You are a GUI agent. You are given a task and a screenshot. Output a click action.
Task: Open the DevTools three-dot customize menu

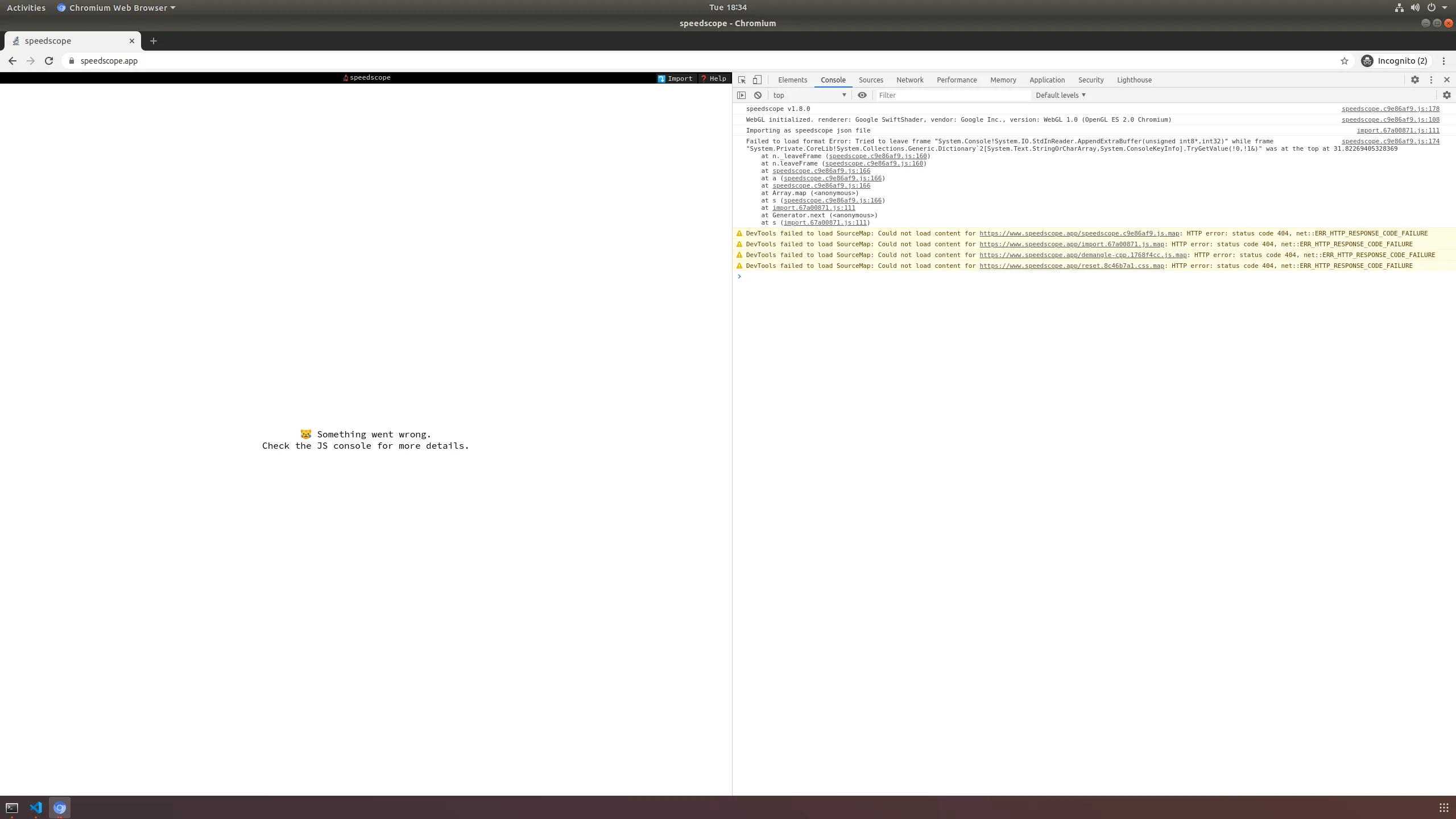click(1431, 80)
